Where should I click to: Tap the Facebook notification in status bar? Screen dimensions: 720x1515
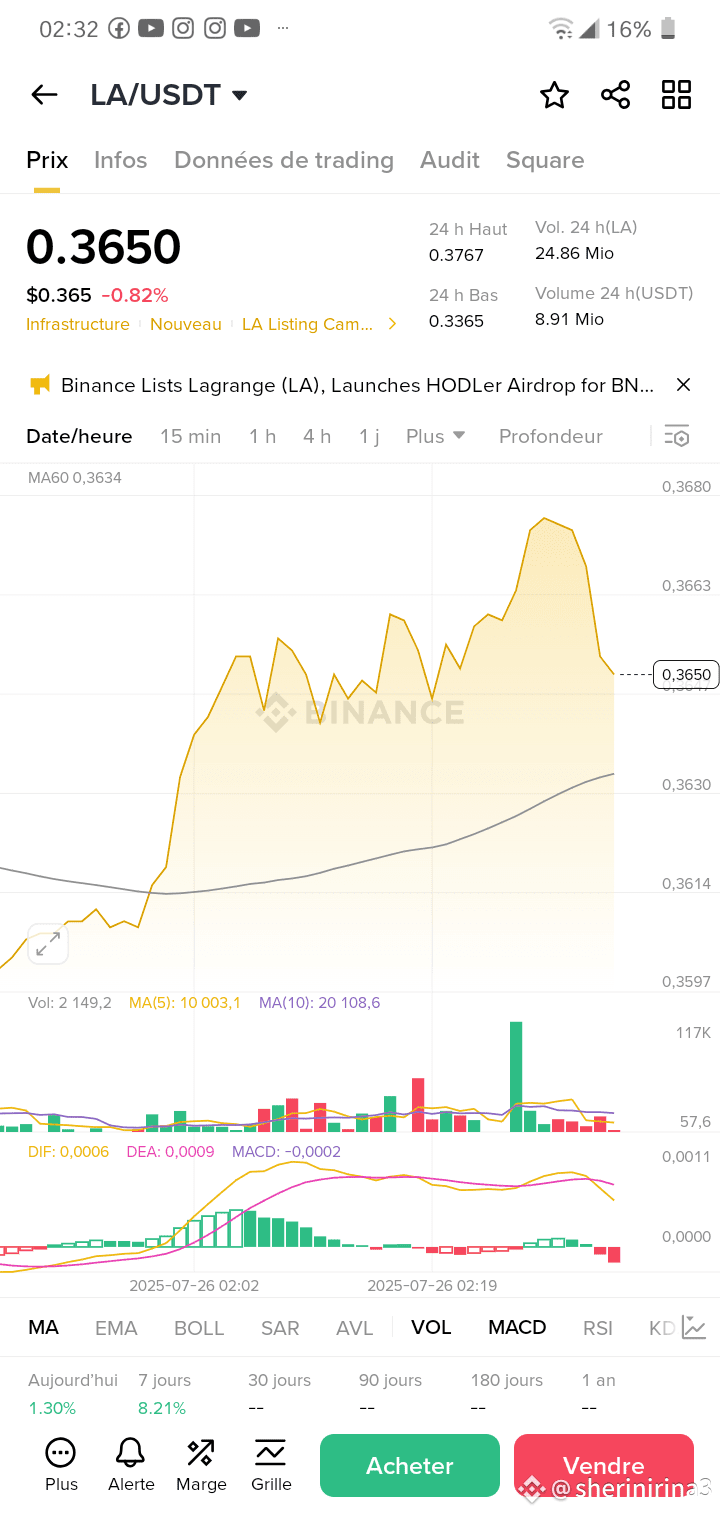tap(119, 29)
